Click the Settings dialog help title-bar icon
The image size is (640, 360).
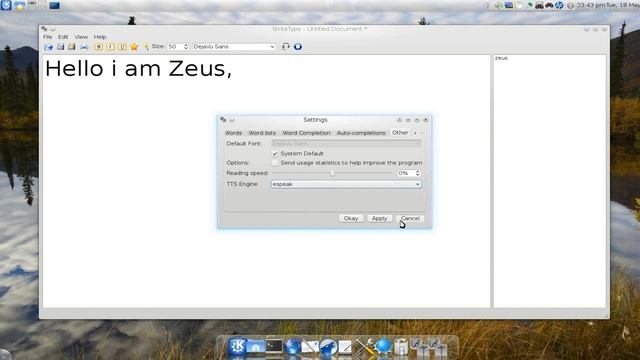tap(399, 120)
